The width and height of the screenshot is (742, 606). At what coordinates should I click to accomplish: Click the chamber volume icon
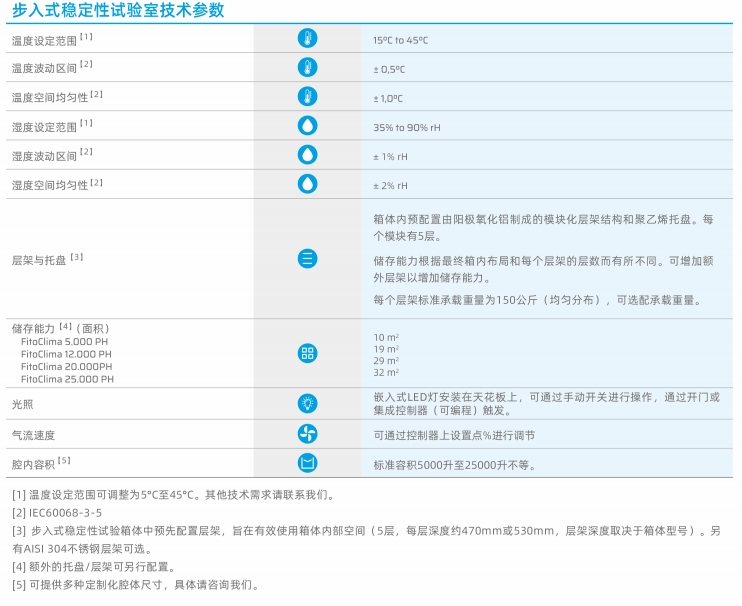[307, 463]
